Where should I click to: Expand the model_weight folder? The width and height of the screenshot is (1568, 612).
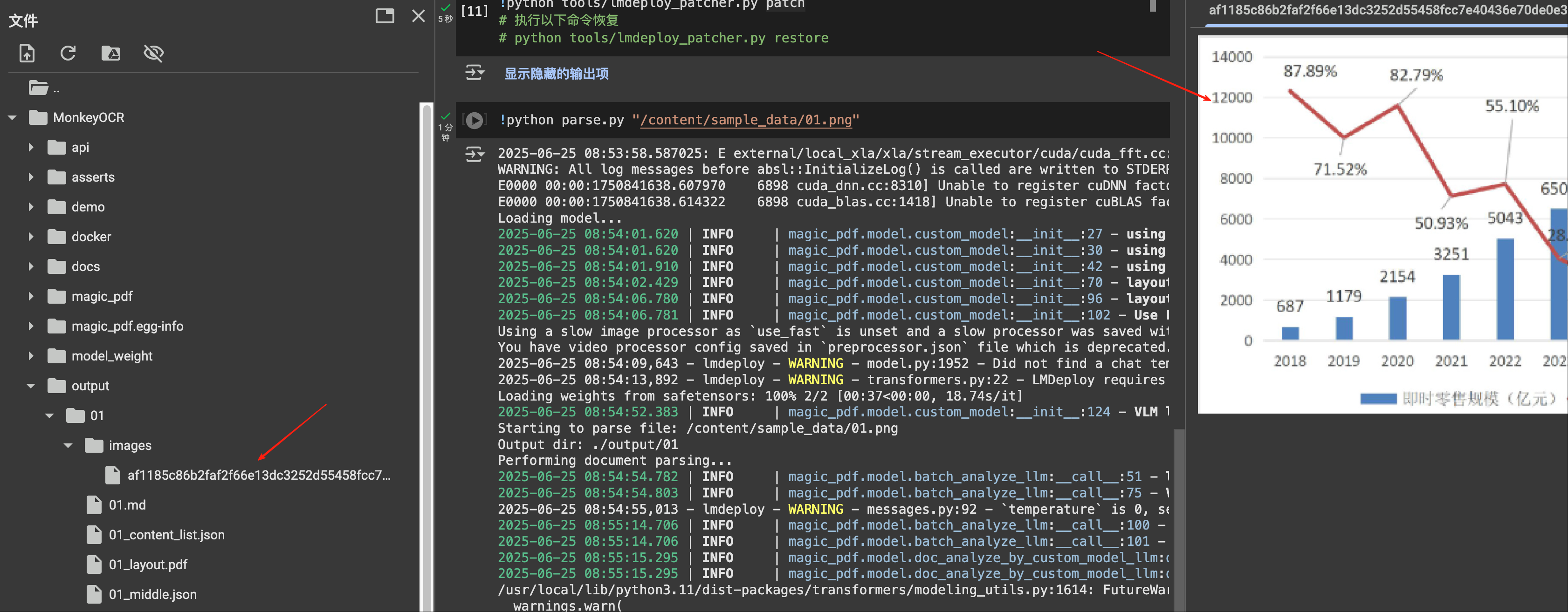tap(30, 356)
